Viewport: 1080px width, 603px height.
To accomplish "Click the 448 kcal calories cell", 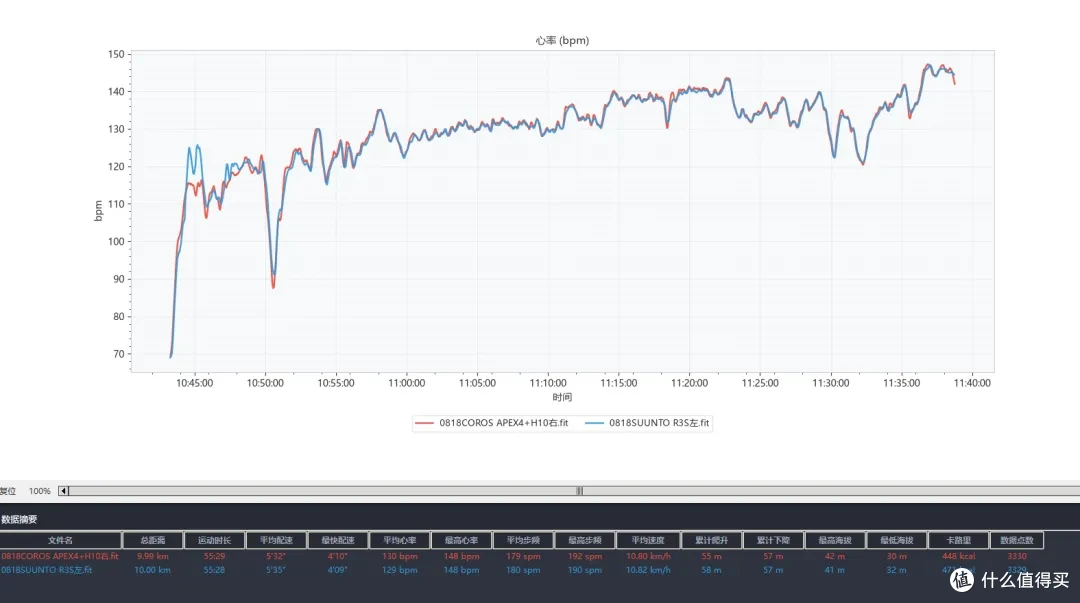I will tap(959, 556).
